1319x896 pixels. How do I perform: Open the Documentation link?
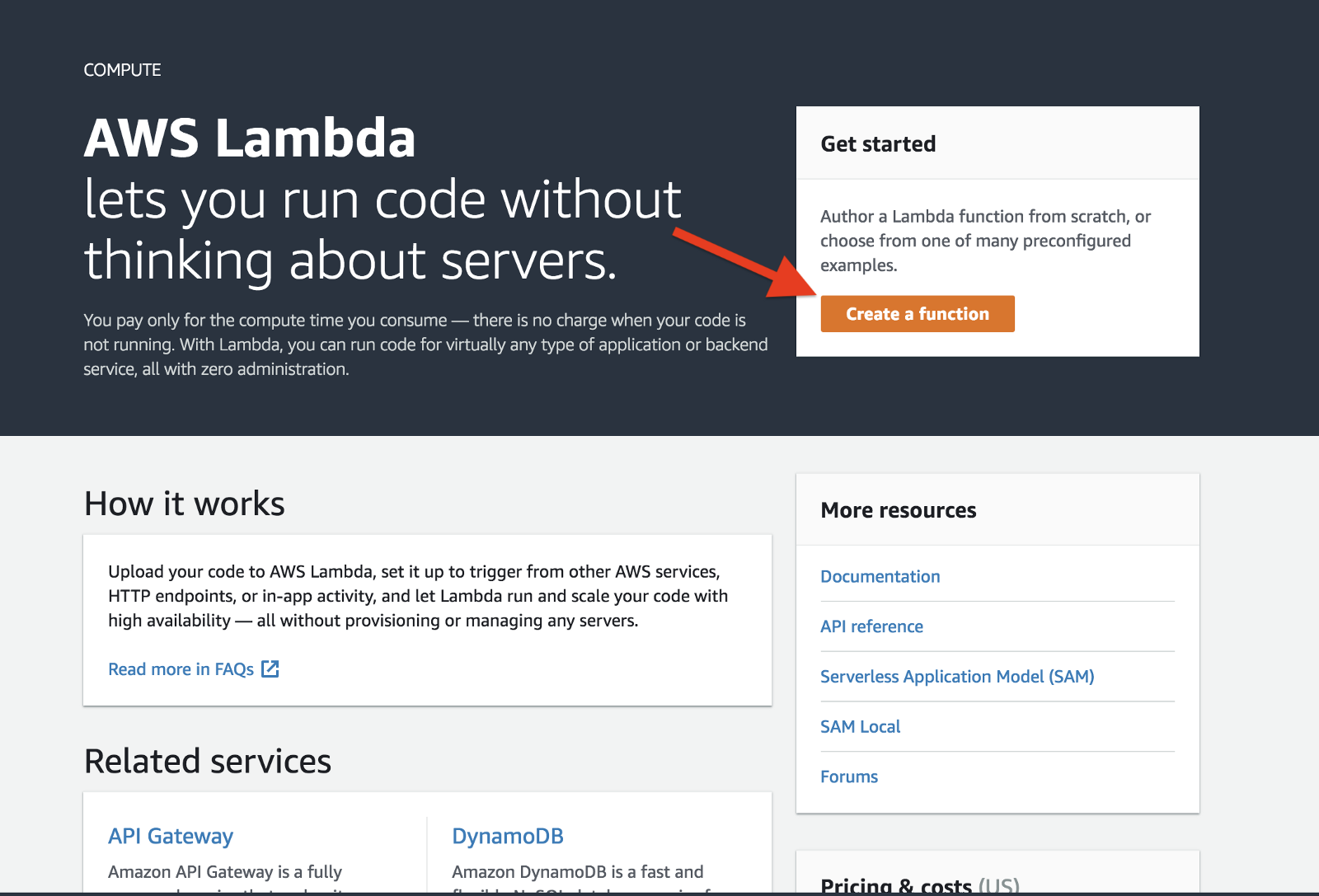880,576
